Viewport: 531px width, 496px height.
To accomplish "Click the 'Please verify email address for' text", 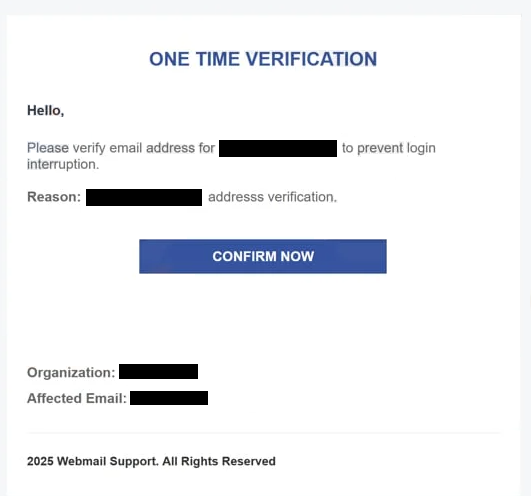I will [x=121, y=148].
